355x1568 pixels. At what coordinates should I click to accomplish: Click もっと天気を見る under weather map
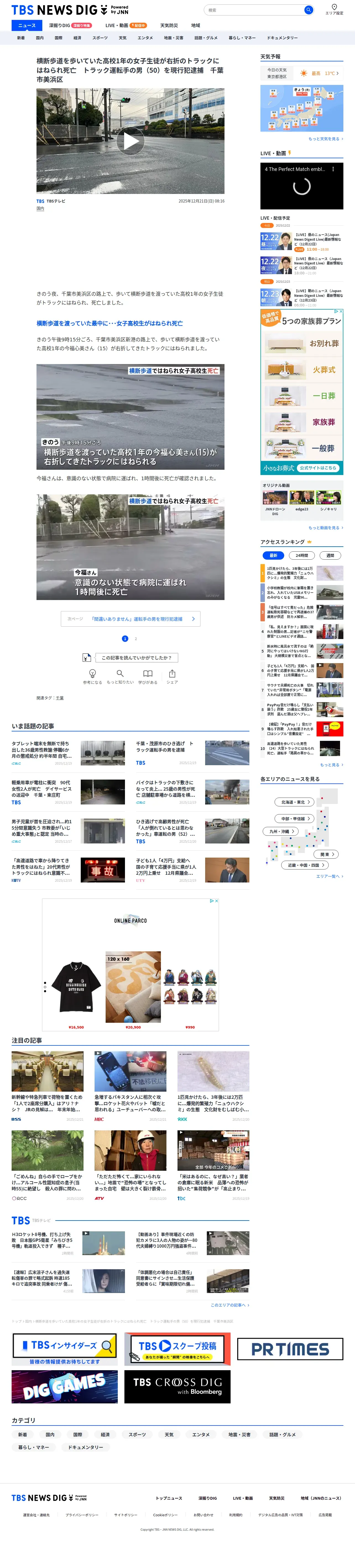(x=325, y=139)
